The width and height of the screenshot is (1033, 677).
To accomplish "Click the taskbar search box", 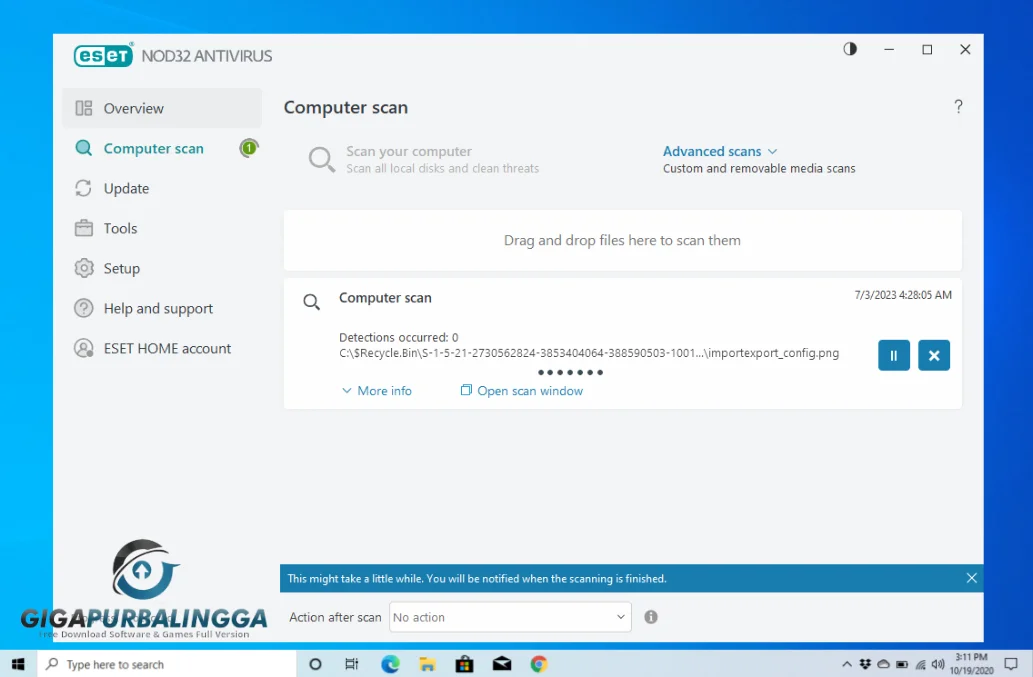I will pyautogui.click(x=167, y=664).
